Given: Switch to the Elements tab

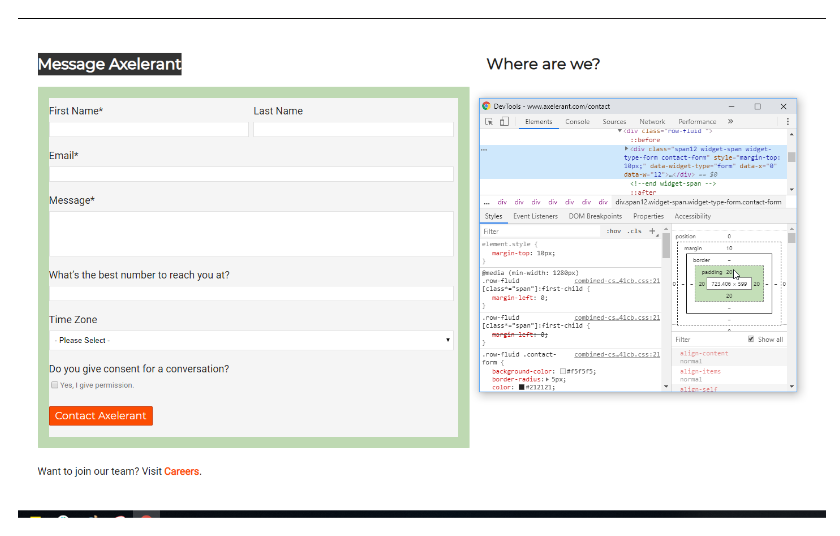Looking at the screenshot, I should 538,122.
